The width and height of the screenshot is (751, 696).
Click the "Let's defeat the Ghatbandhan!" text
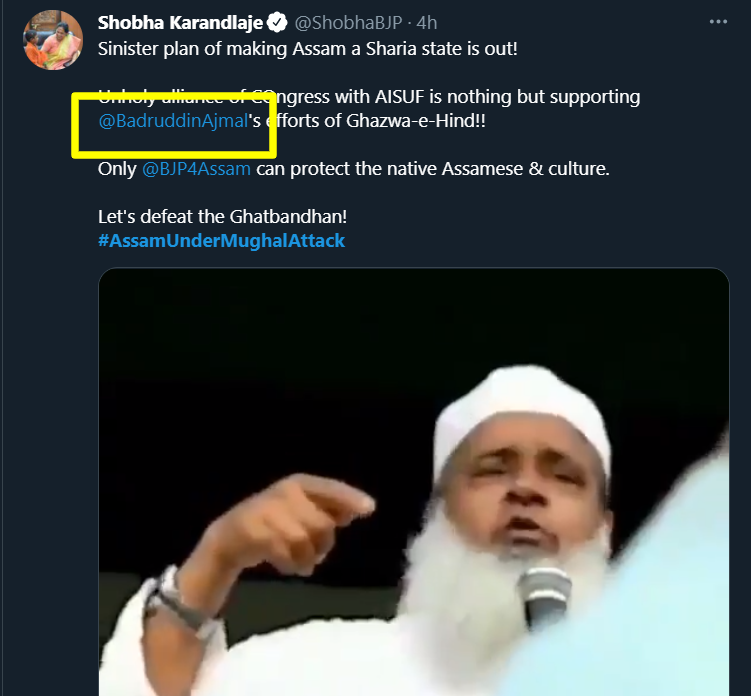222,216
